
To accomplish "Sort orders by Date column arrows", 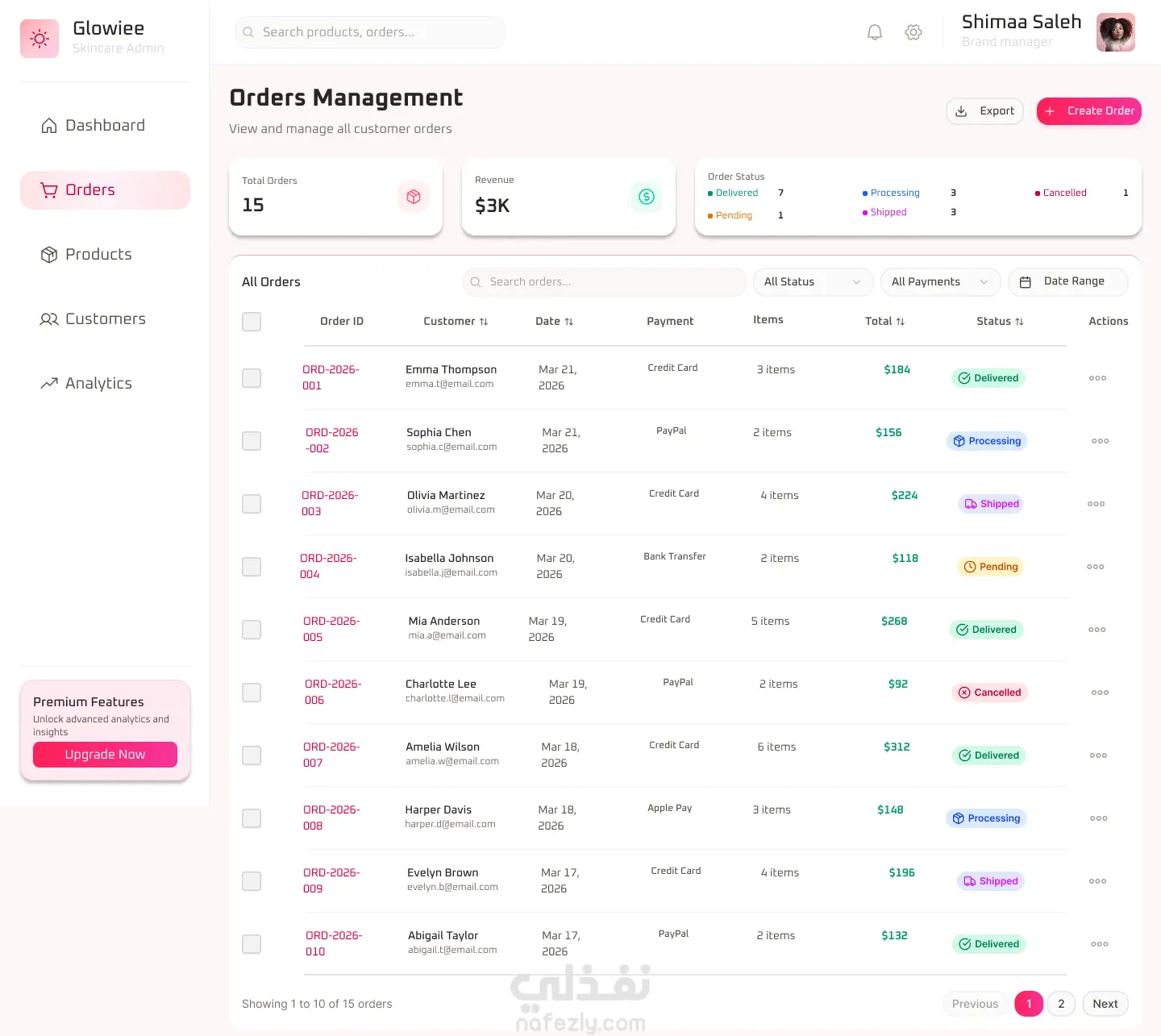I will coord(569,322).
